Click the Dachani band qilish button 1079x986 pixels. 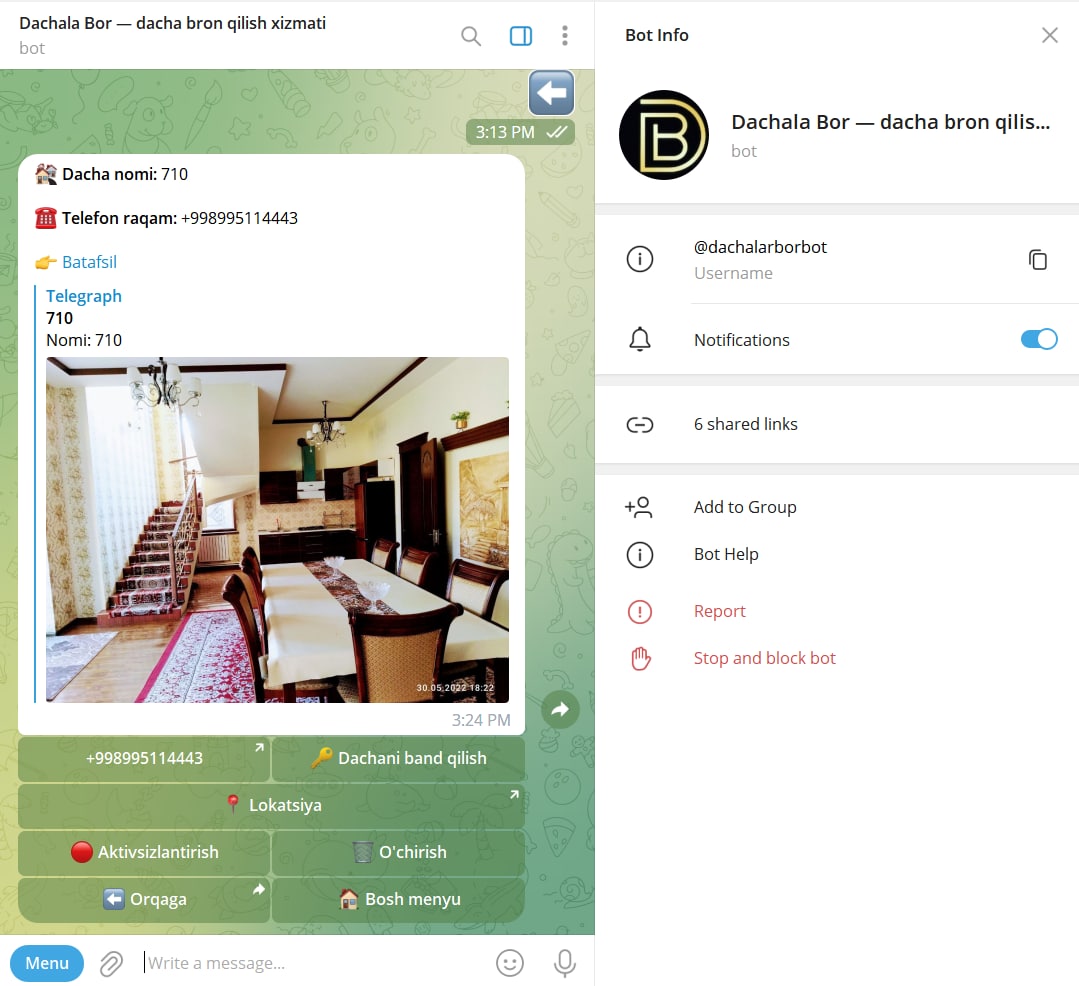[x=398, y=758]
